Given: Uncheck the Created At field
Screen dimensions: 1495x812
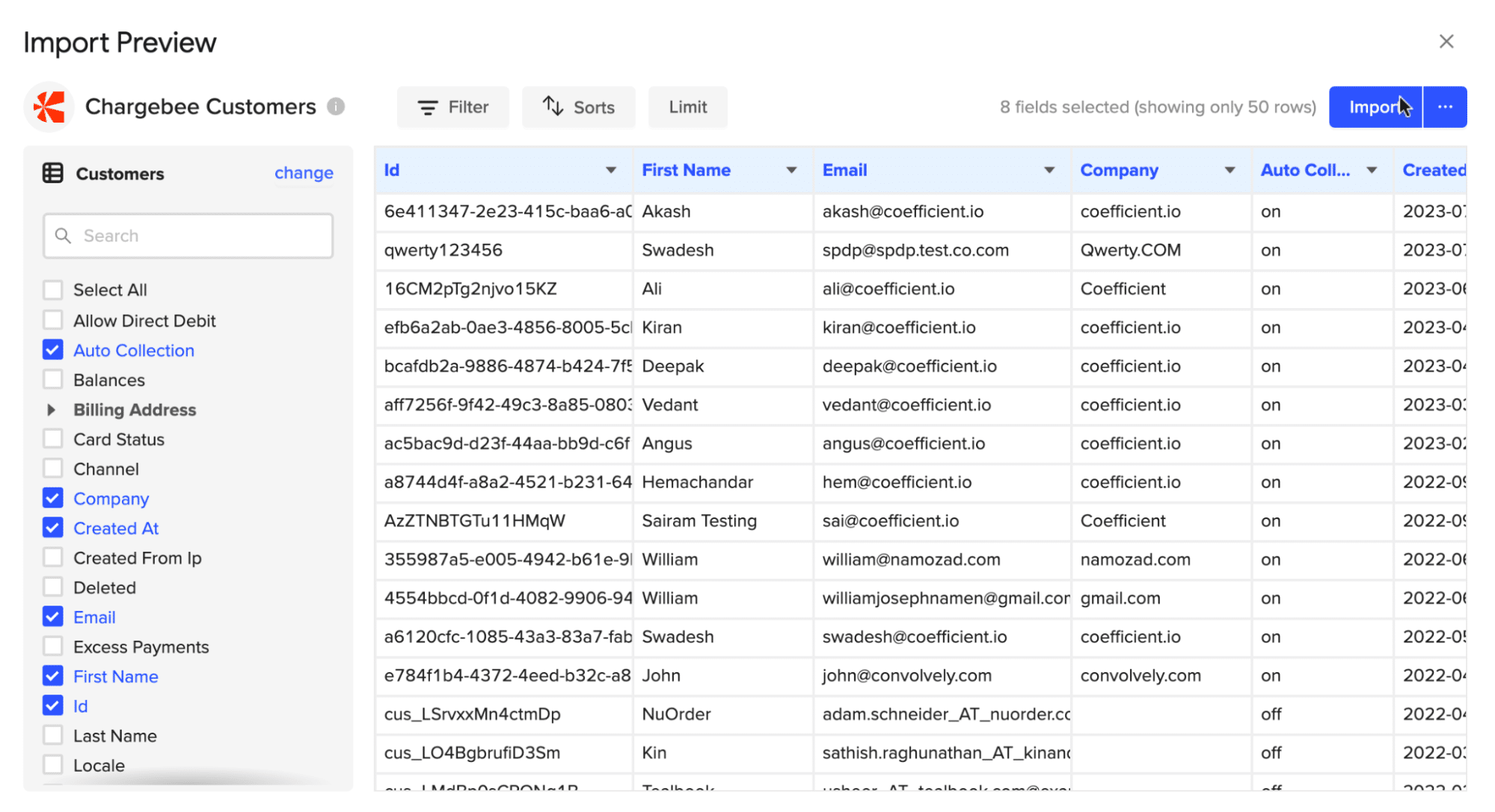Looking at the screenshot, I should coord(53,528).
